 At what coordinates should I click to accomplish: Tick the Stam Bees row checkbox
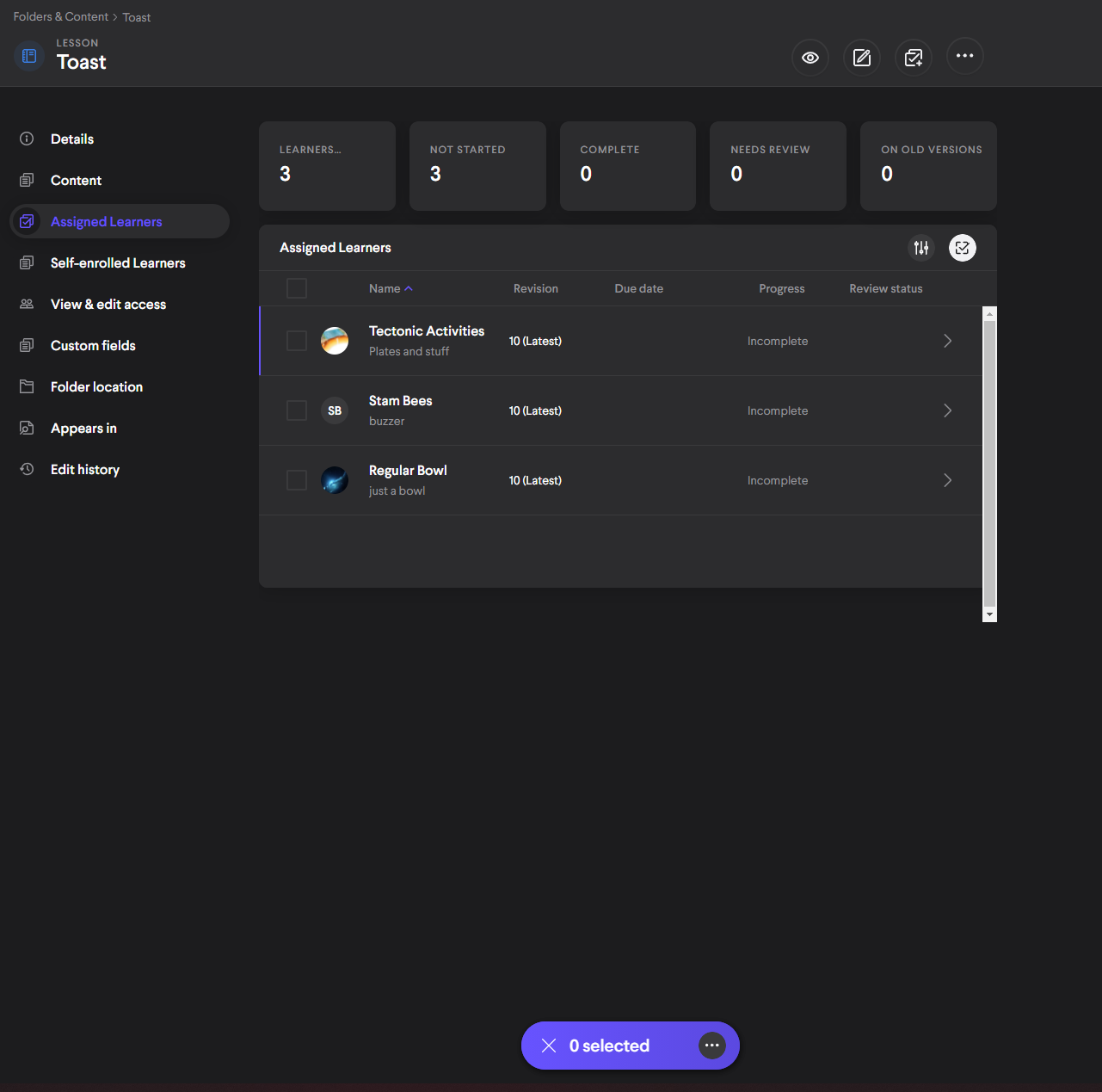point(297,410)
